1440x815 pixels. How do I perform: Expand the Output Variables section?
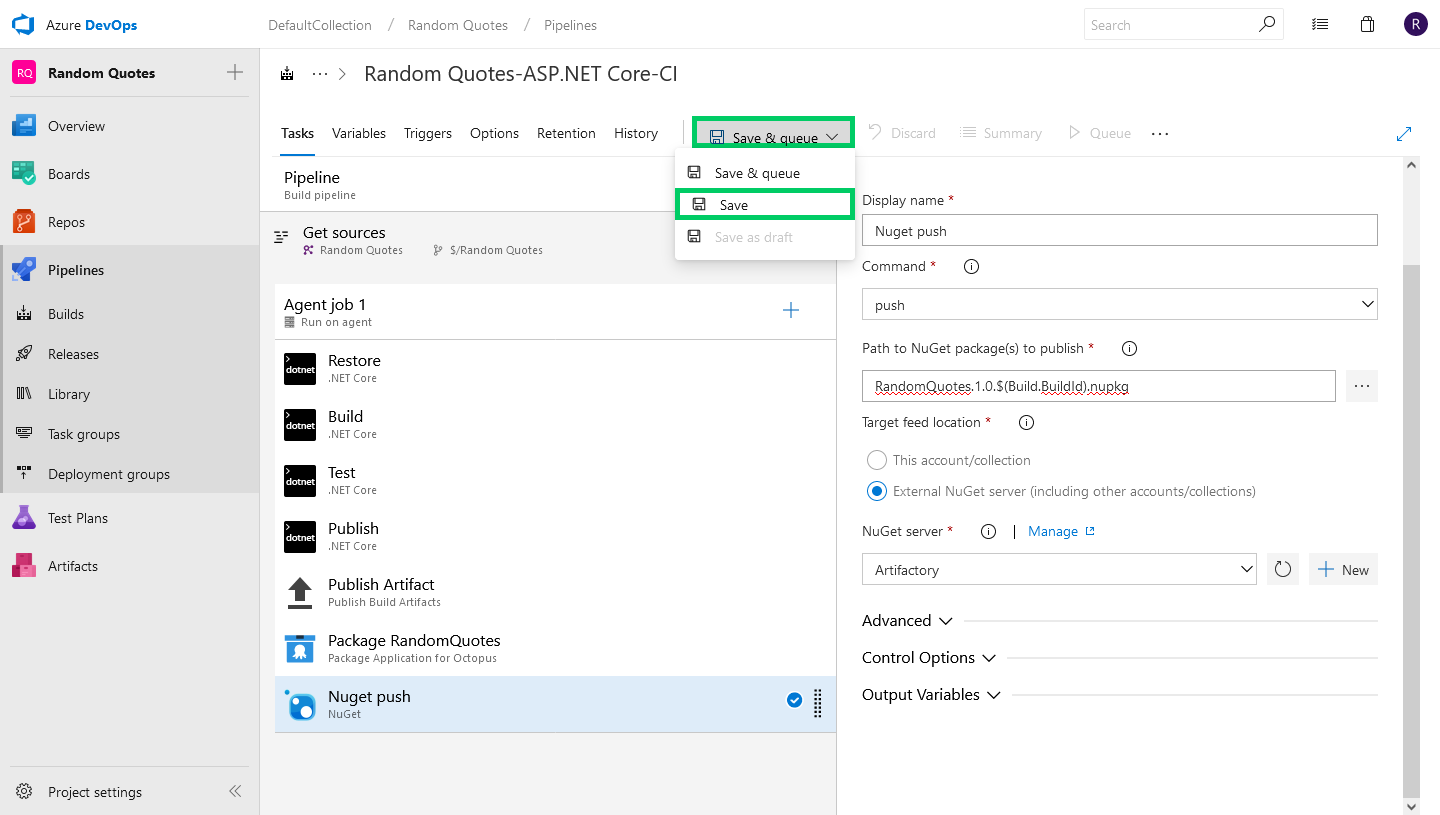pyautogui.click(x=931, y=695)
